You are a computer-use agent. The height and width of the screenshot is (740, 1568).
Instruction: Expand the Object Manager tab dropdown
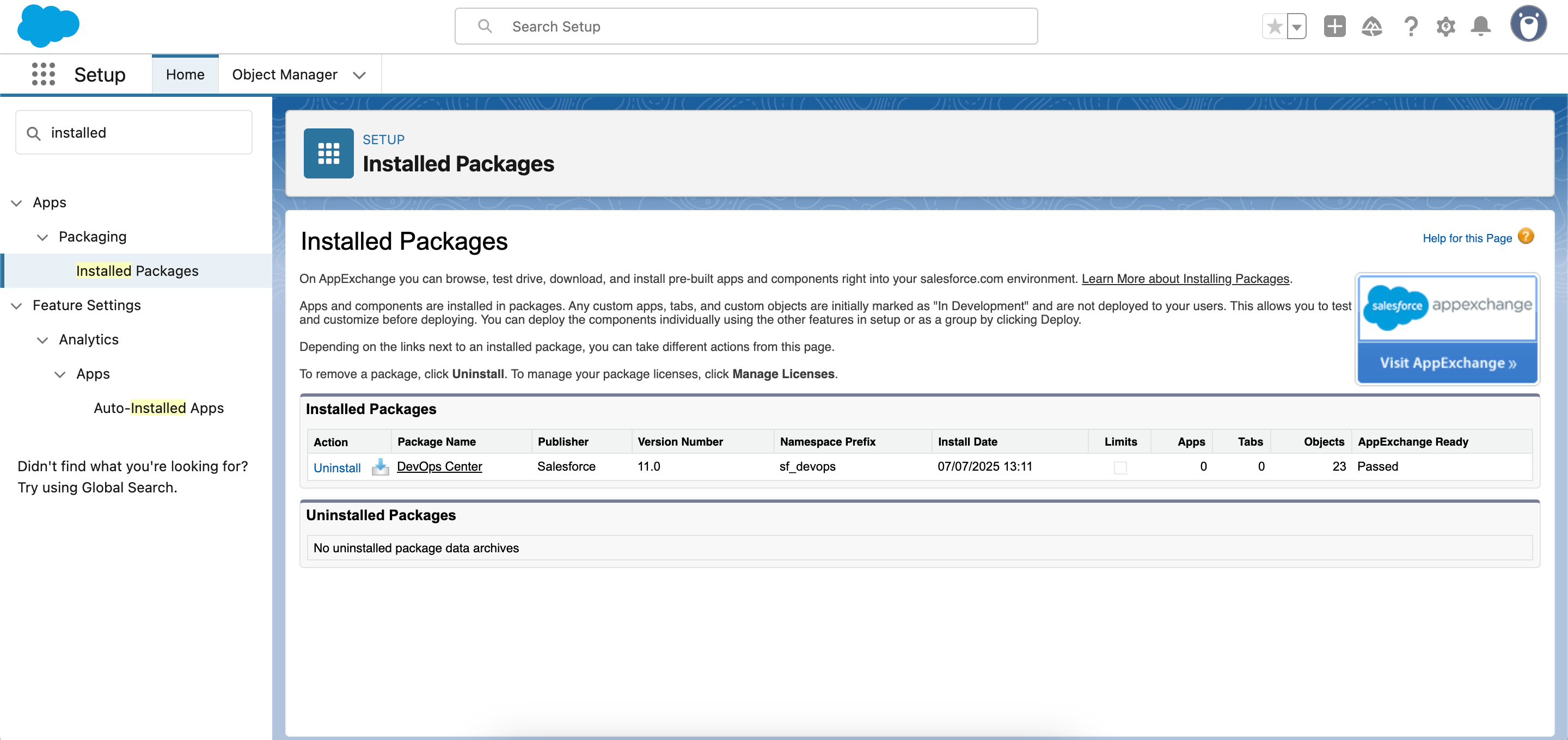tap(359, 75)
